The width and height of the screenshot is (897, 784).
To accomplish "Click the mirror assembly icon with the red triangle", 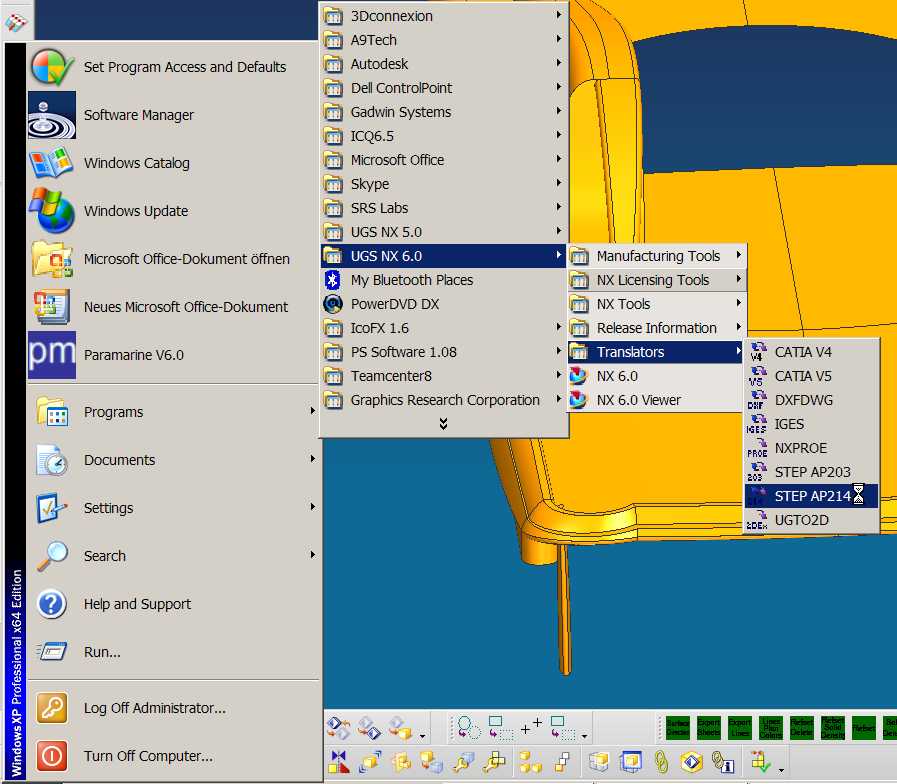I will coord(339,762).
